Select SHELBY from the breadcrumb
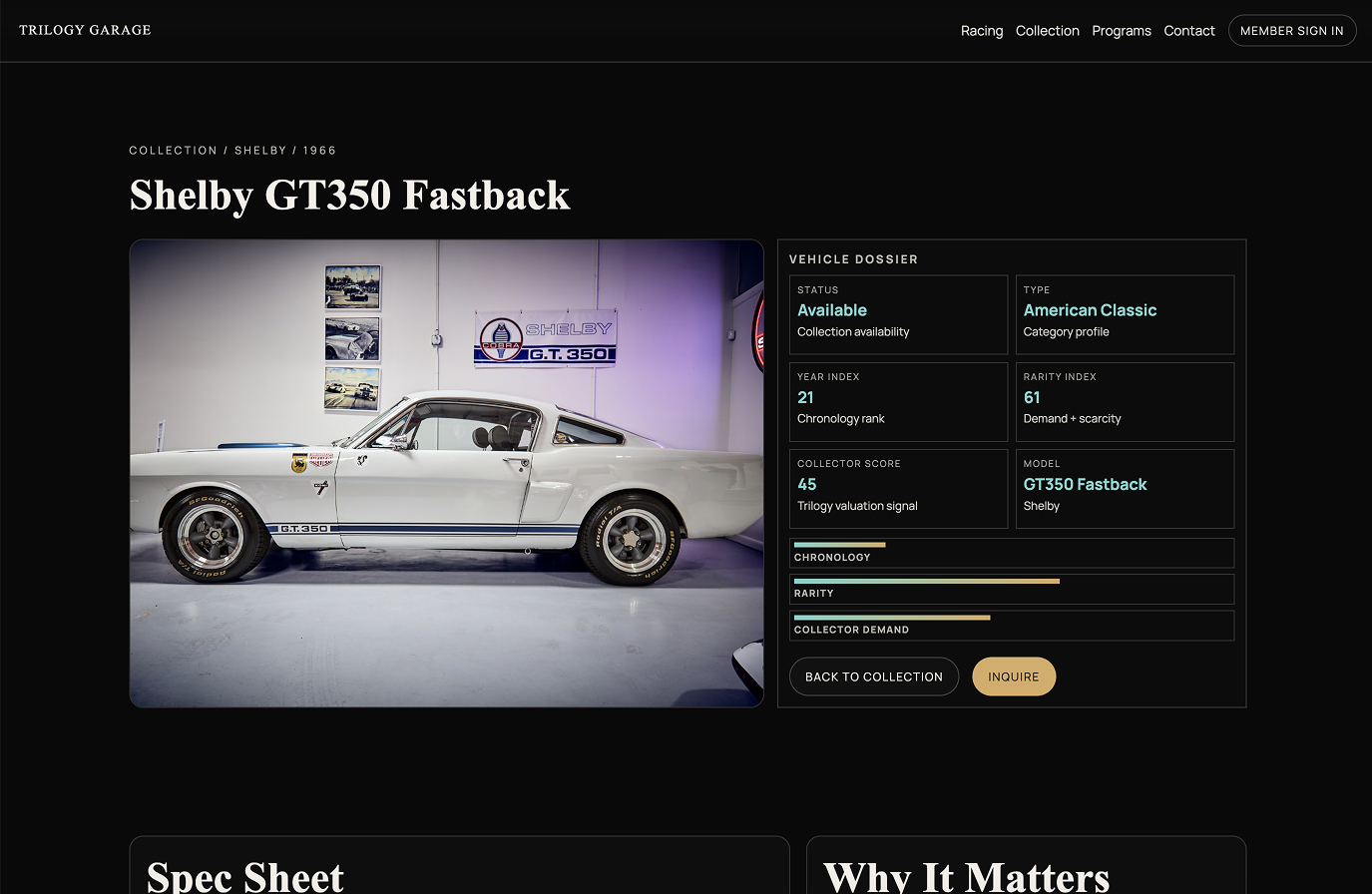 tap(260, 150)
